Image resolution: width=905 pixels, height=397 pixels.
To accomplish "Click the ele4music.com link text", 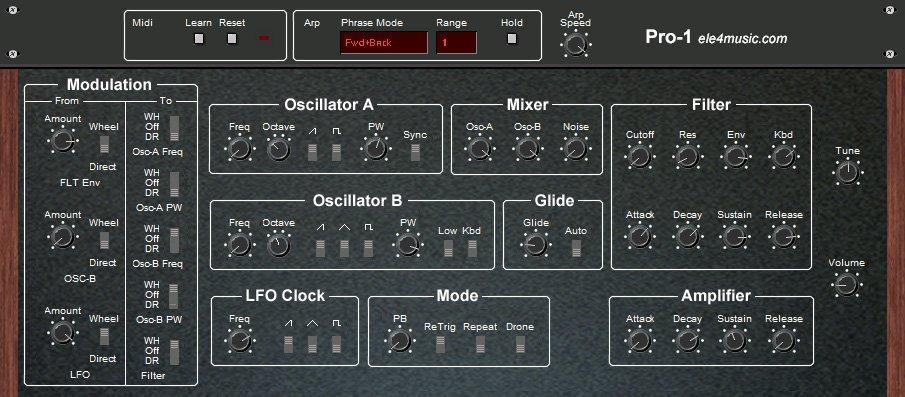I will 742,39.
